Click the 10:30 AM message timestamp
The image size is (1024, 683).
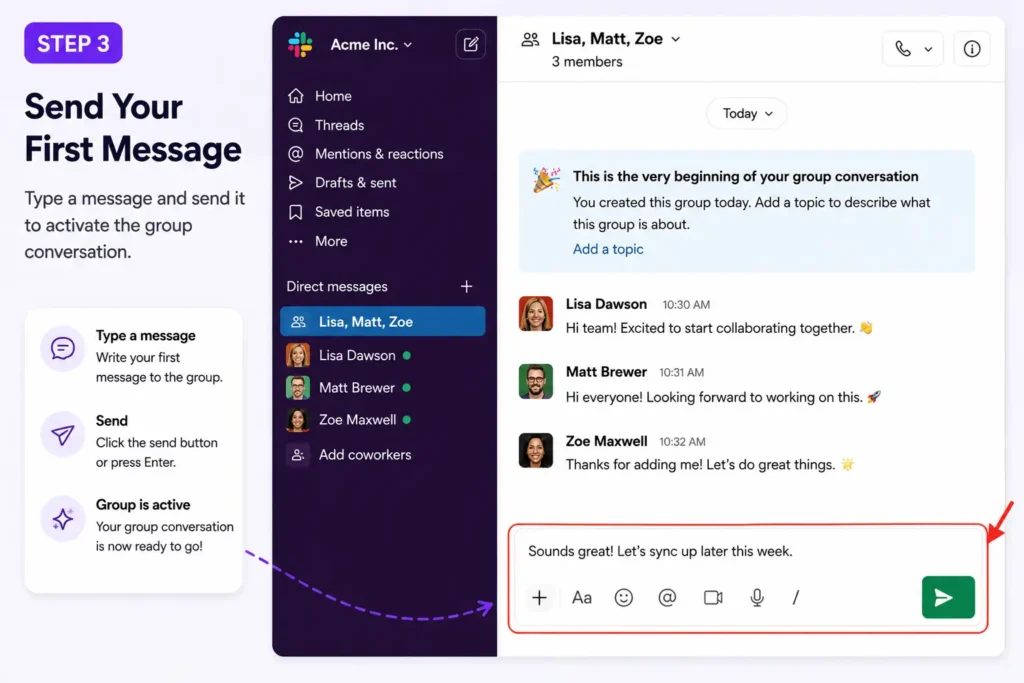coord(686,305)
